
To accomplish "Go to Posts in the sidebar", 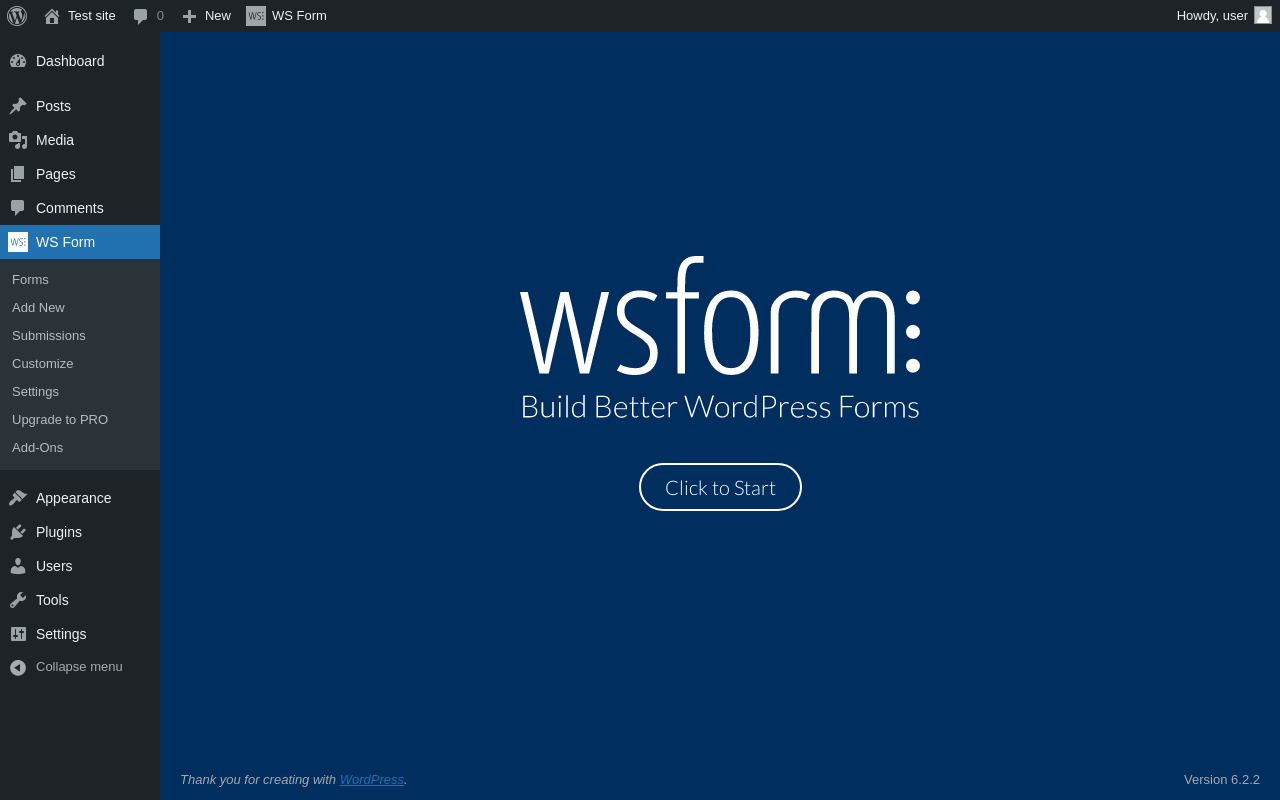I will coord(80,106).
